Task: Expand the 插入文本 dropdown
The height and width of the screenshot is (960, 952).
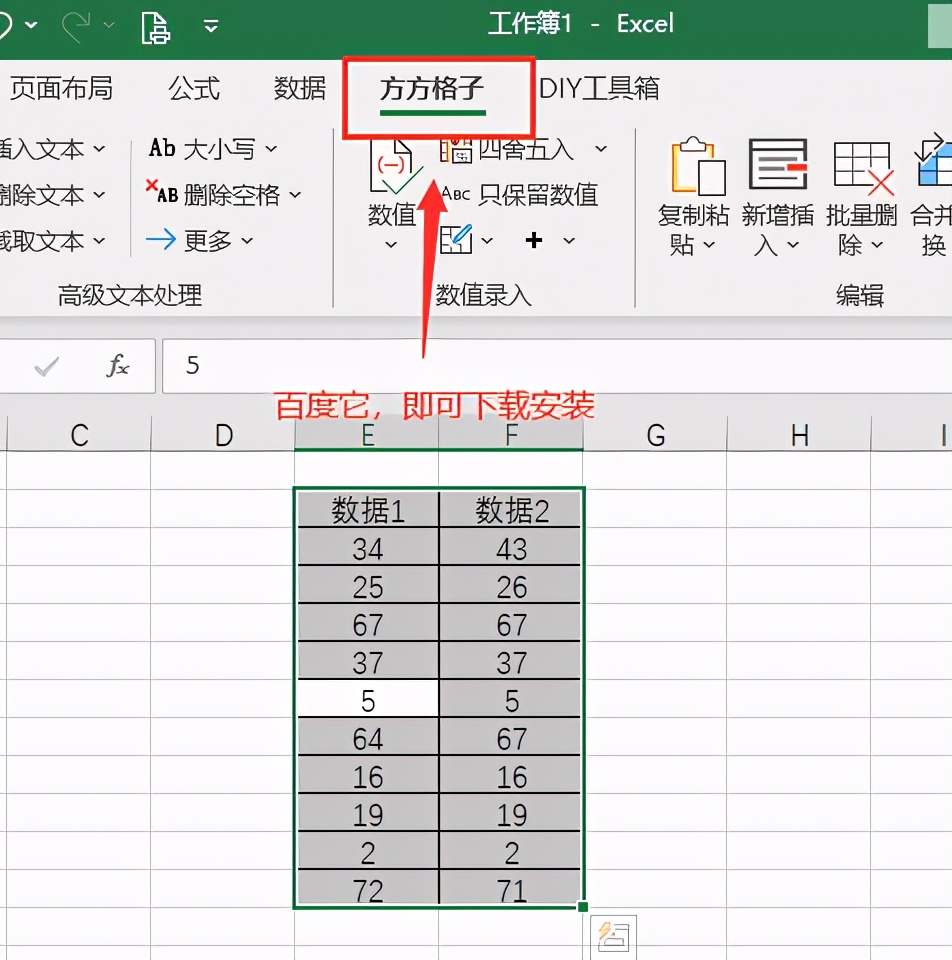Action: pos(99,149)
